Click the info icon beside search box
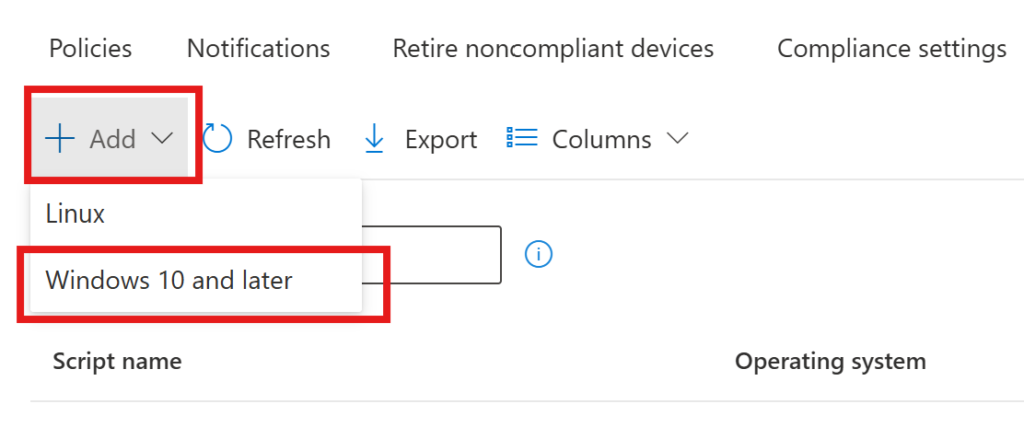The image size is (1024, 427). [x=538, y=254]
